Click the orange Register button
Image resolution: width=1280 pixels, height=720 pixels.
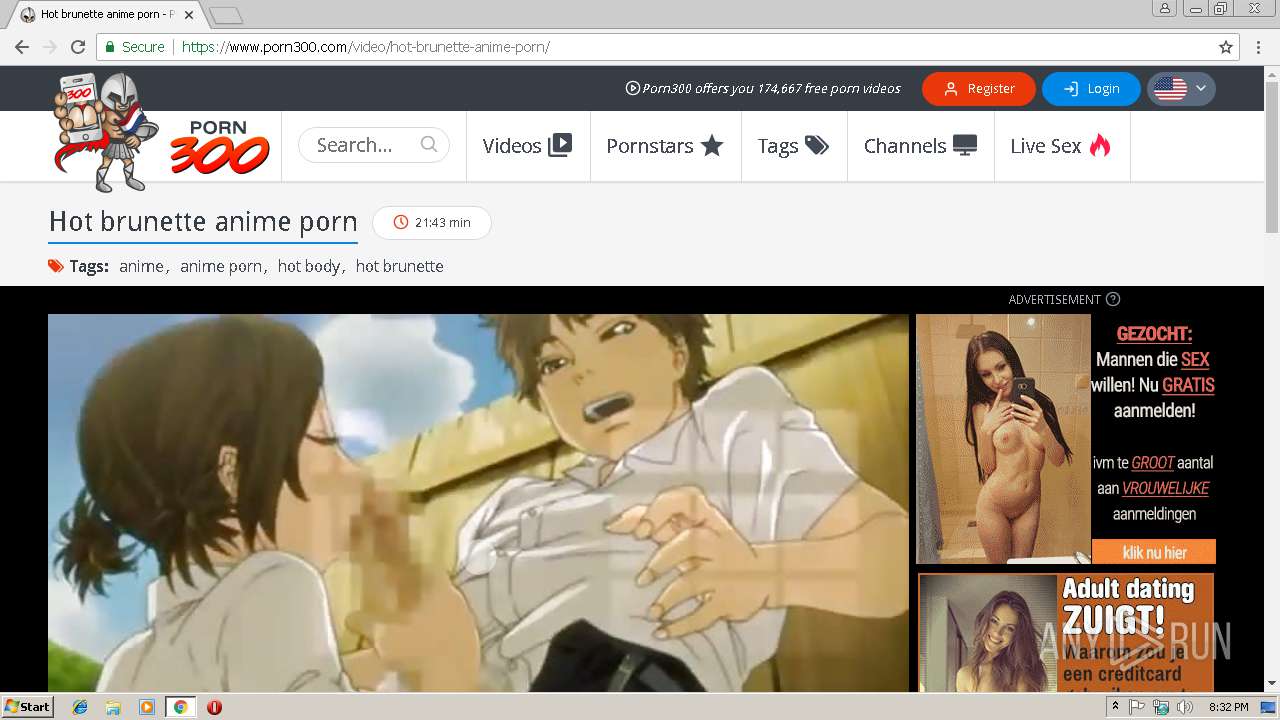tap(979, 88)
